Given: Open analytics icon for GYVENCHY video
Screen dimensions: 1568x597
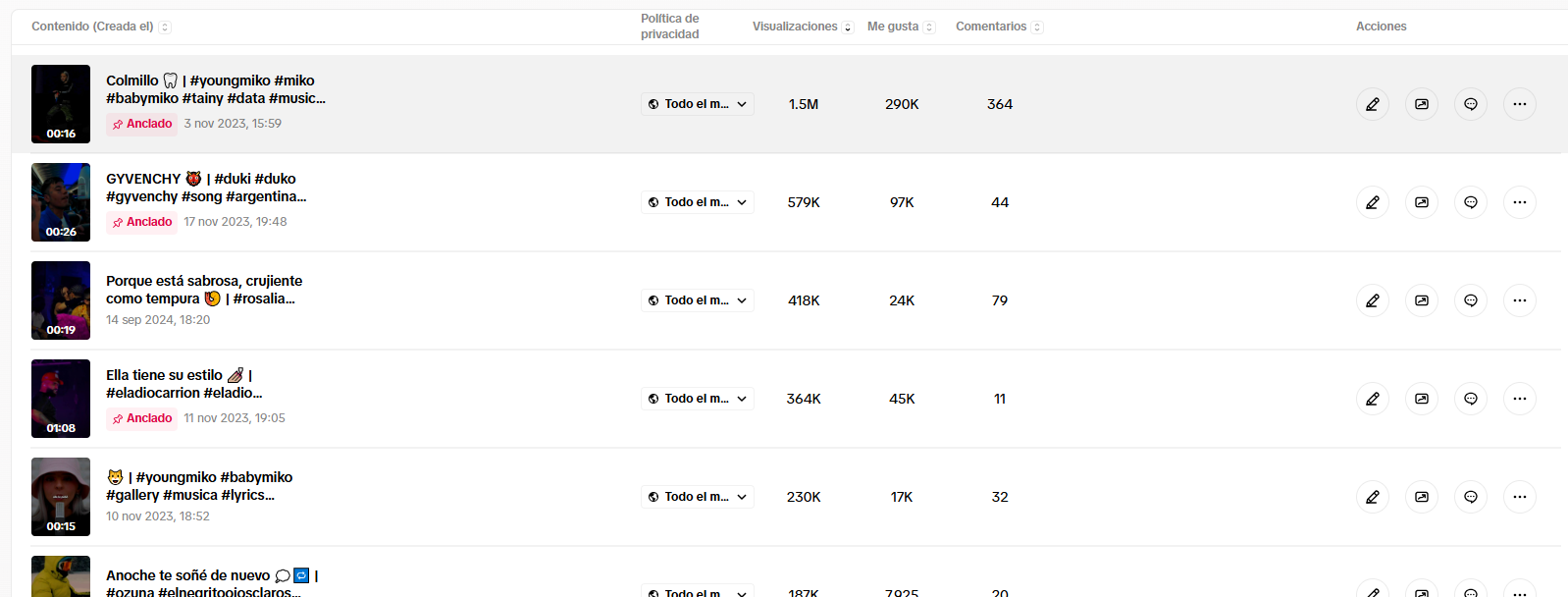Looking at the screenshot, I should pyautogui.click(x=1422, y=202).
